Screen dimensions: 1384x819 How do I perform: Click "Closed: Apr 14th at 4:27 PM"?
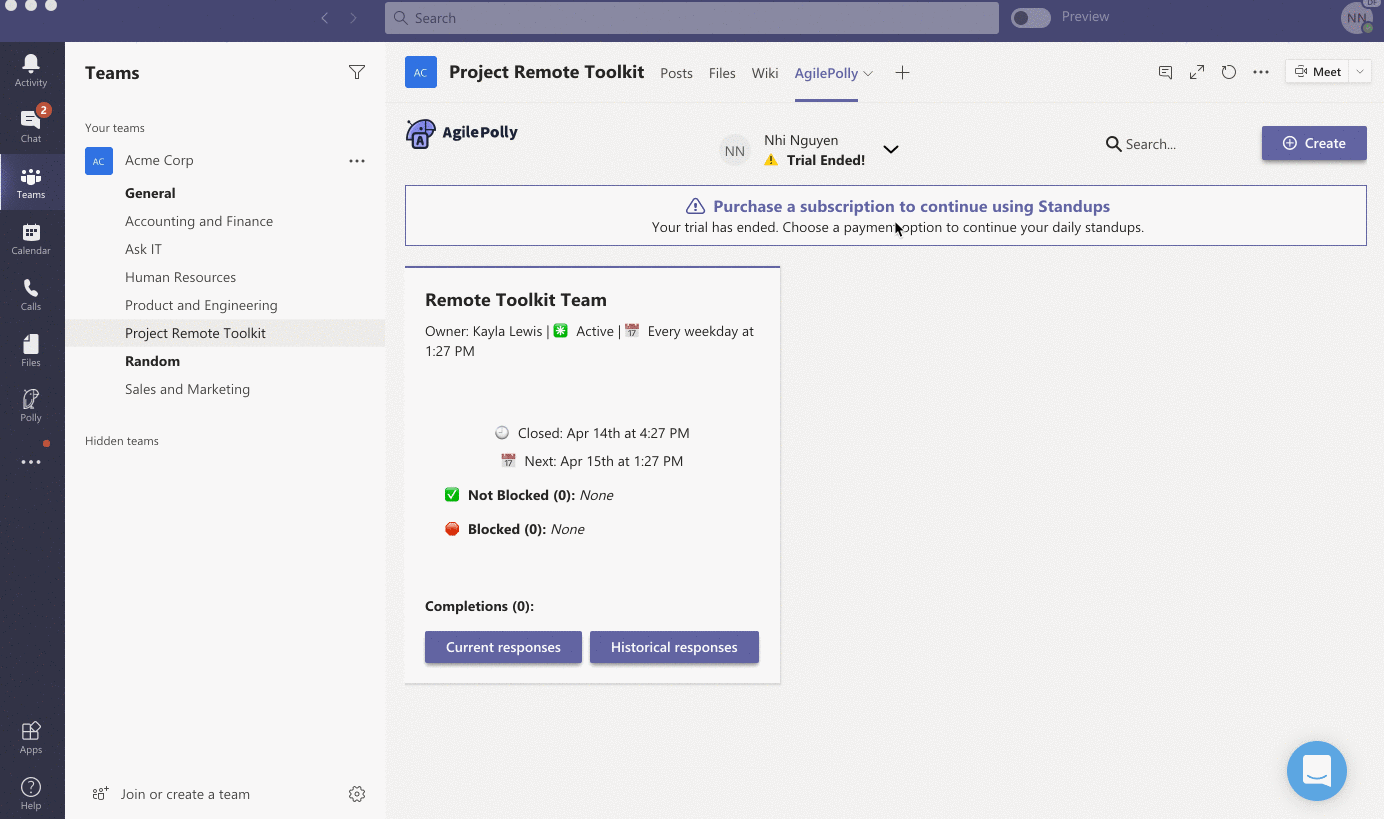click(603, 433)
